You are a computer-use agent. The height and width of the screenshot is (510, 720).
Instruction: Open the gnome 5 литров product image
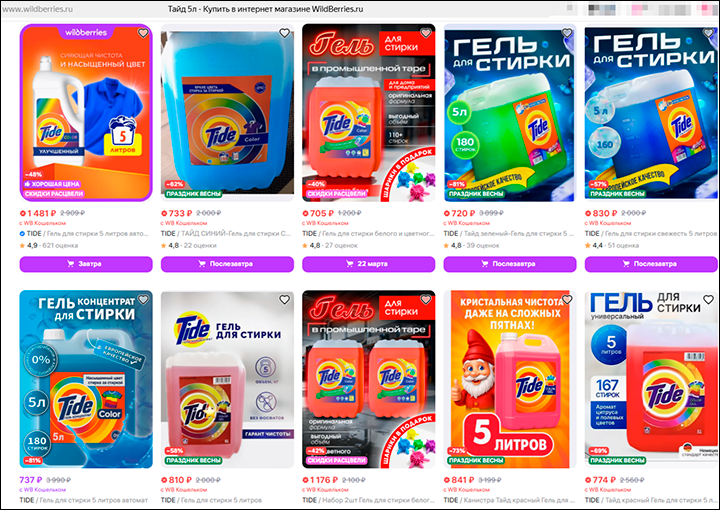[510, 379]
